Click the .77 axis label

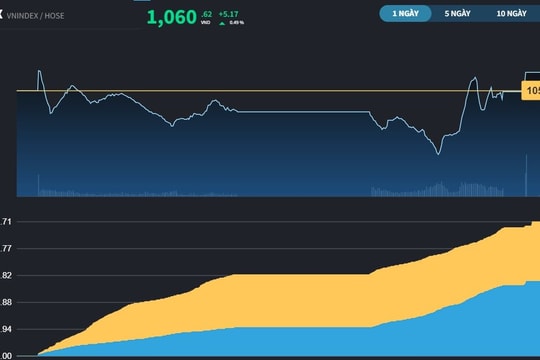pyautogui.click(x=6, y=248)
